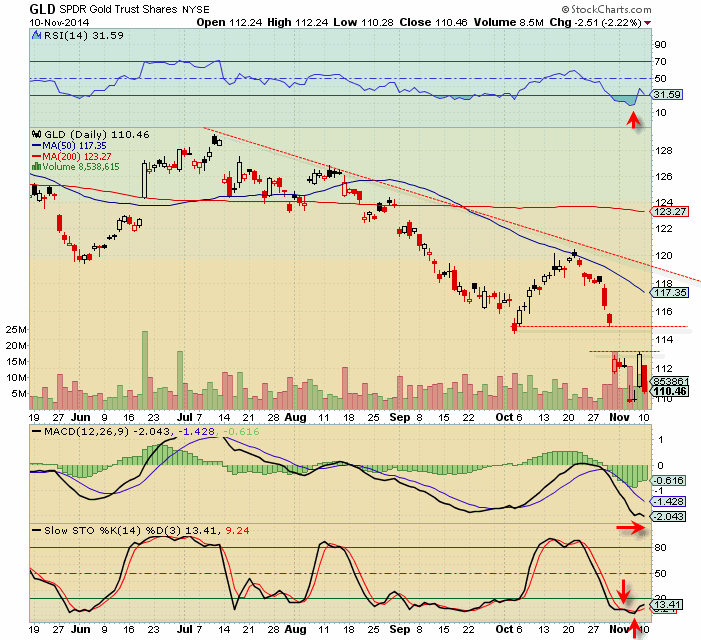Click the Aug label on the bottom date axis
The height and width of the screenshot is (640, 701).
[x=296, y=629]
